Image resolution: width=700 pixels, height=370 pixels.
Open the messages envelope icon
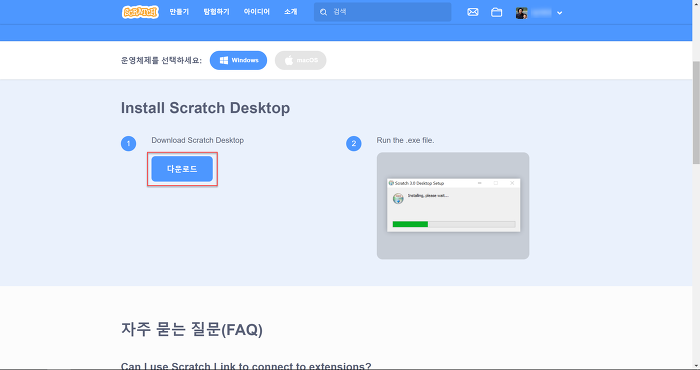tap(473, 12)
